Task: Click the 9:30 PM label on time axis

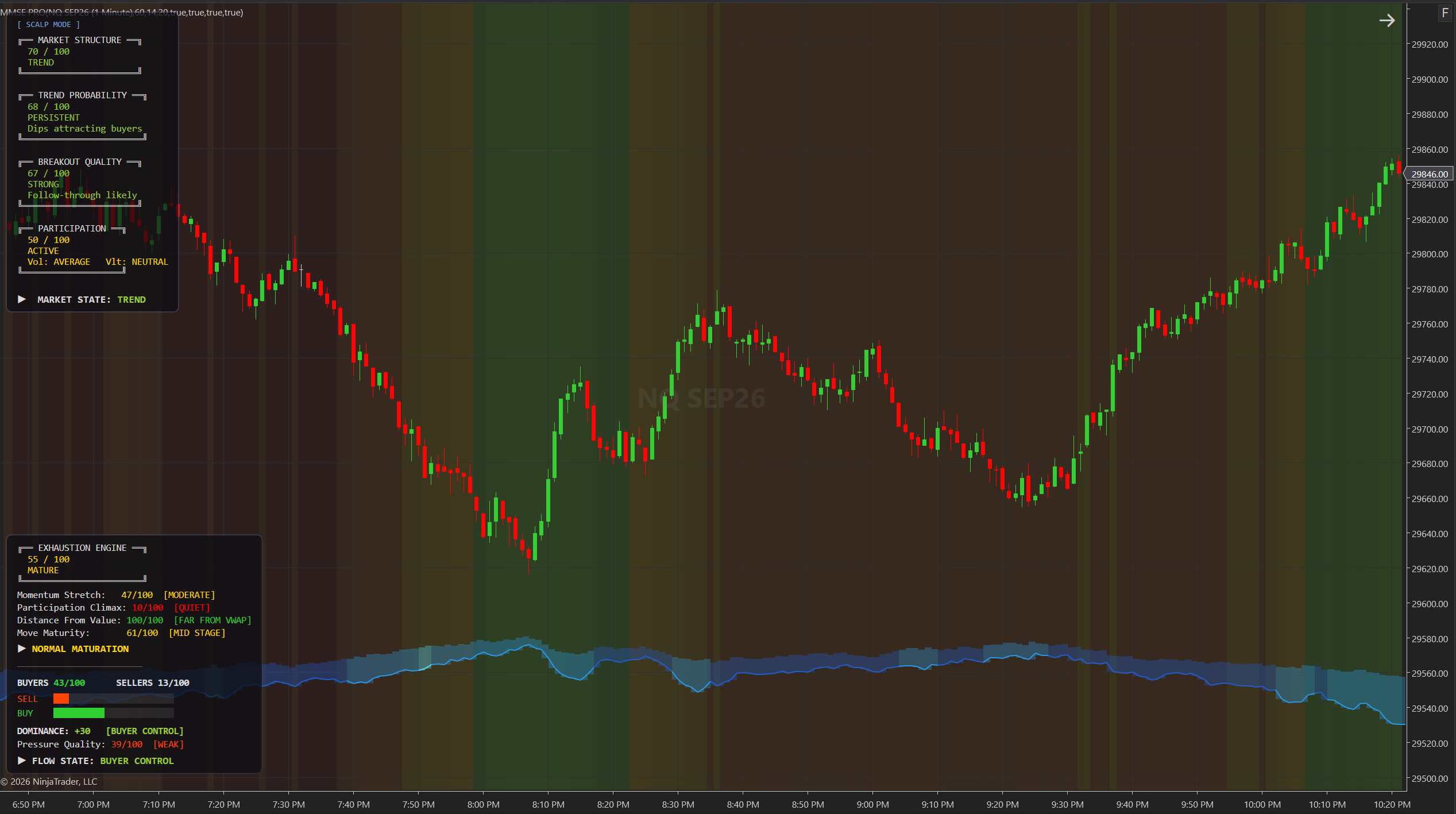Action: coord(1067,805)
